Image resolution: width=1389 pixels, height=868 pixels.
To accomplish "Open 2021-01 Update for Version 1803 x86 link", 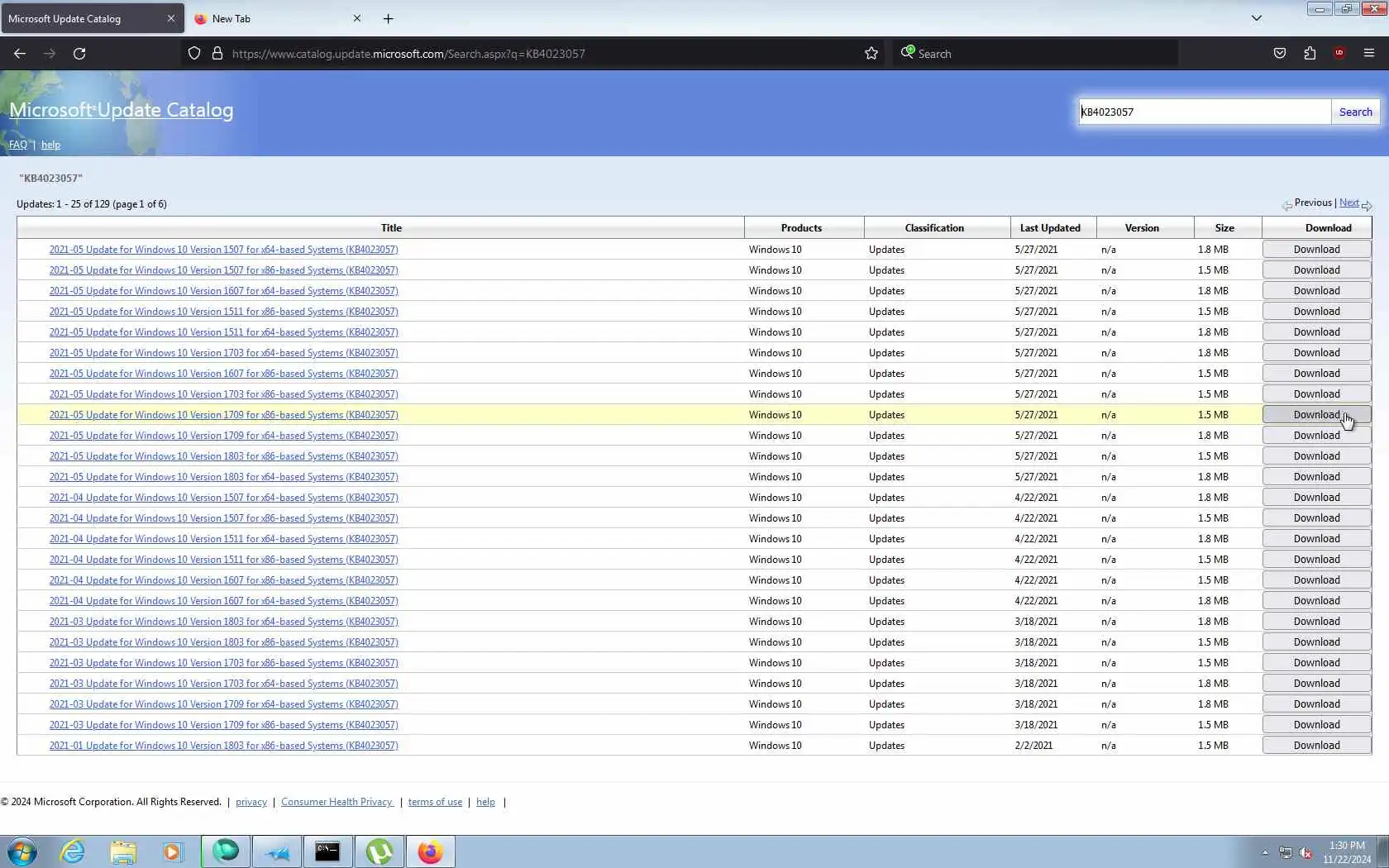I will tap(223, 746).
